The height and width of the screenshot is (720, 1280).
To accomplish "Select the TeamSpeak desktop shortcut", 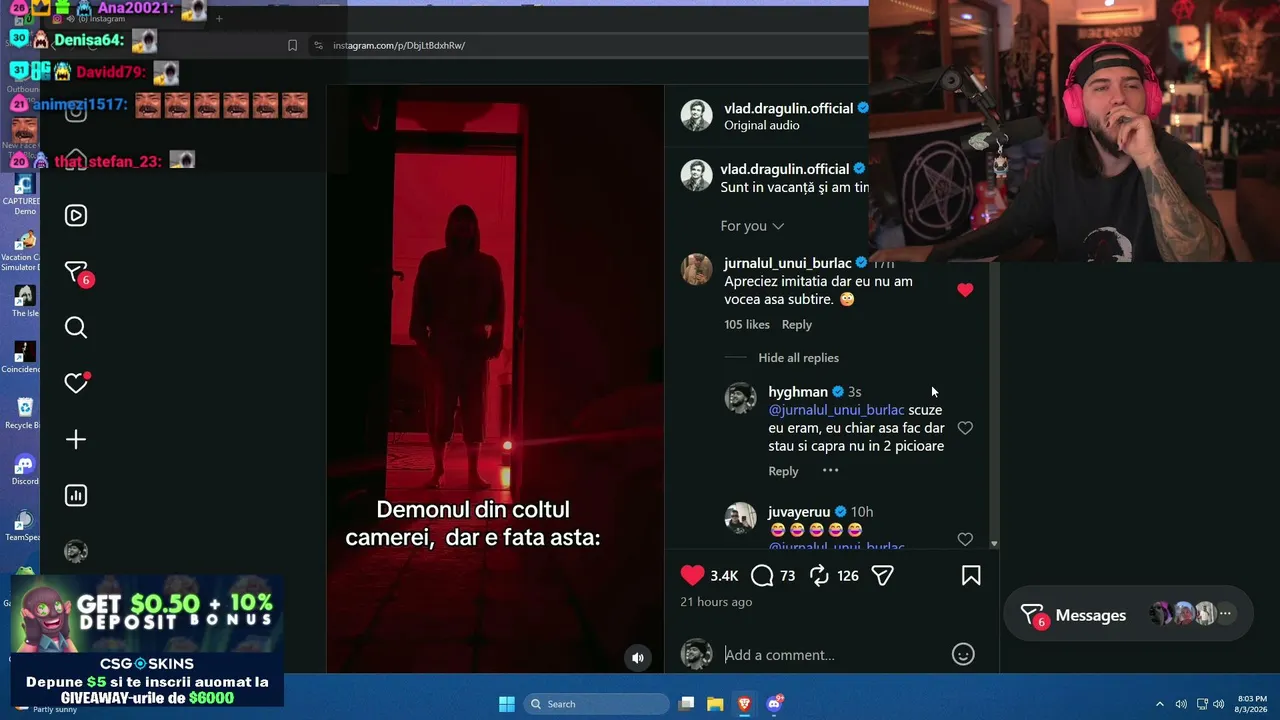I will pyautogui.click(x=22, y=525).
